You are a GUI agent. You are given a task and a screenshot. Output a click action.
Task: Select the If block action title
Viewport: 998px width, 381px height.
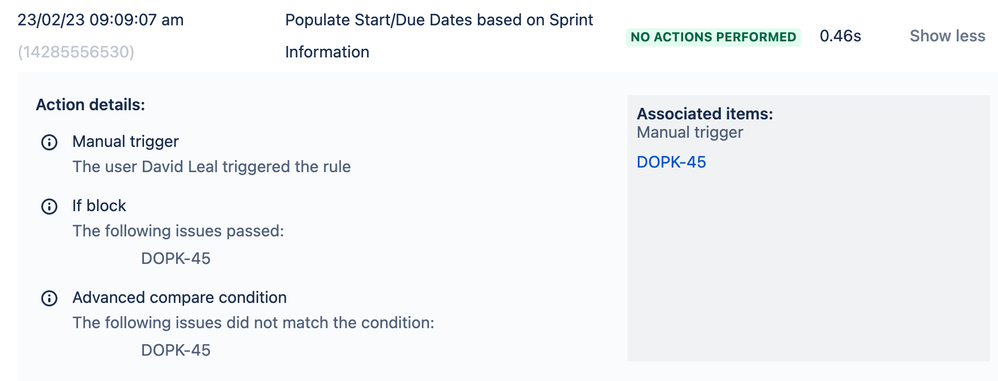(x=99, y=206)
